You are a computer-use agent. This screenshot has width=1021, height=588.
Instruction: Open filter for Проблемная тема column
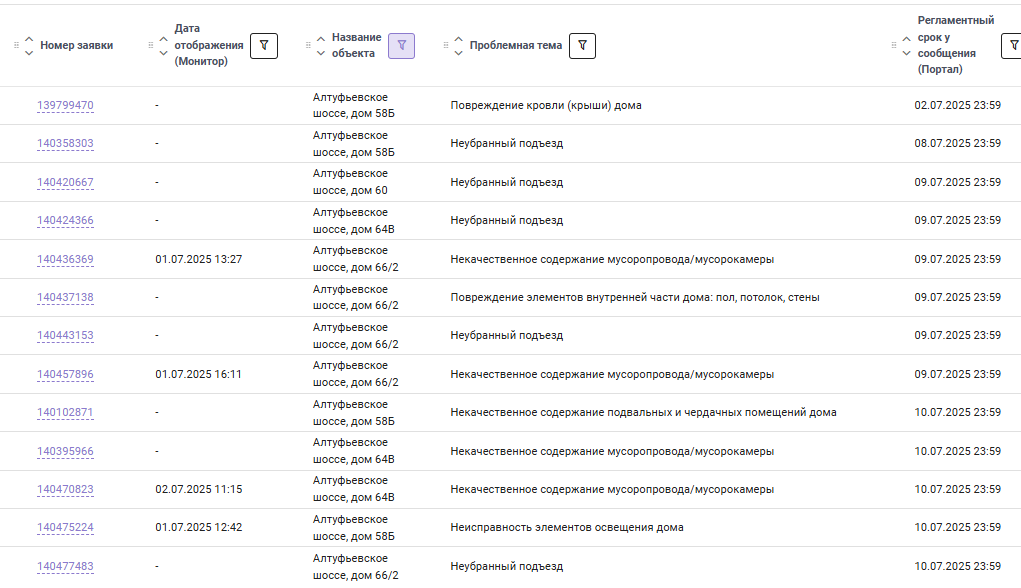pos(582,46)
